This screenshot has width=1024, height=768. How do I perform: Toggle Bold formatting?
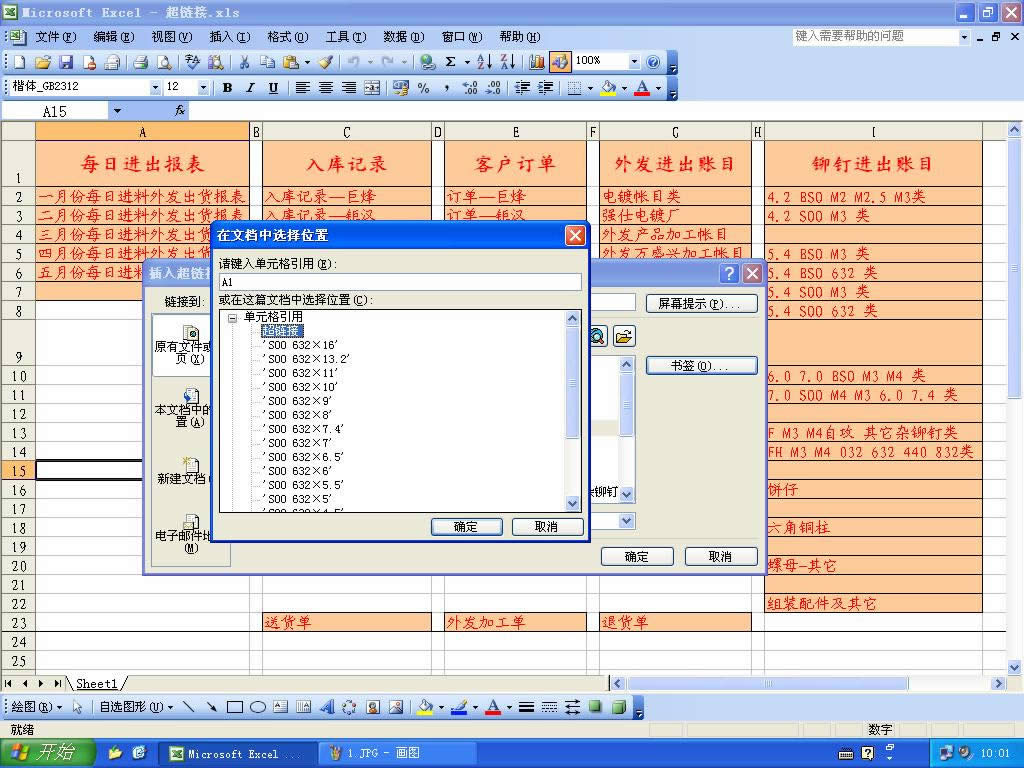pyautogui.click(x=227, y=88)
